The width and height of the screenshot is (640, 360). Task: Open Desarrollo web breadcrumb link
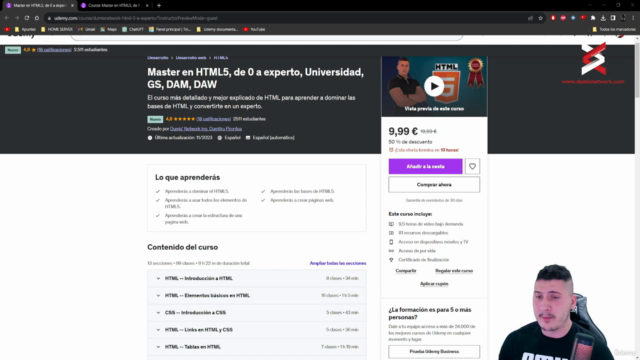[x=191, y=58]
